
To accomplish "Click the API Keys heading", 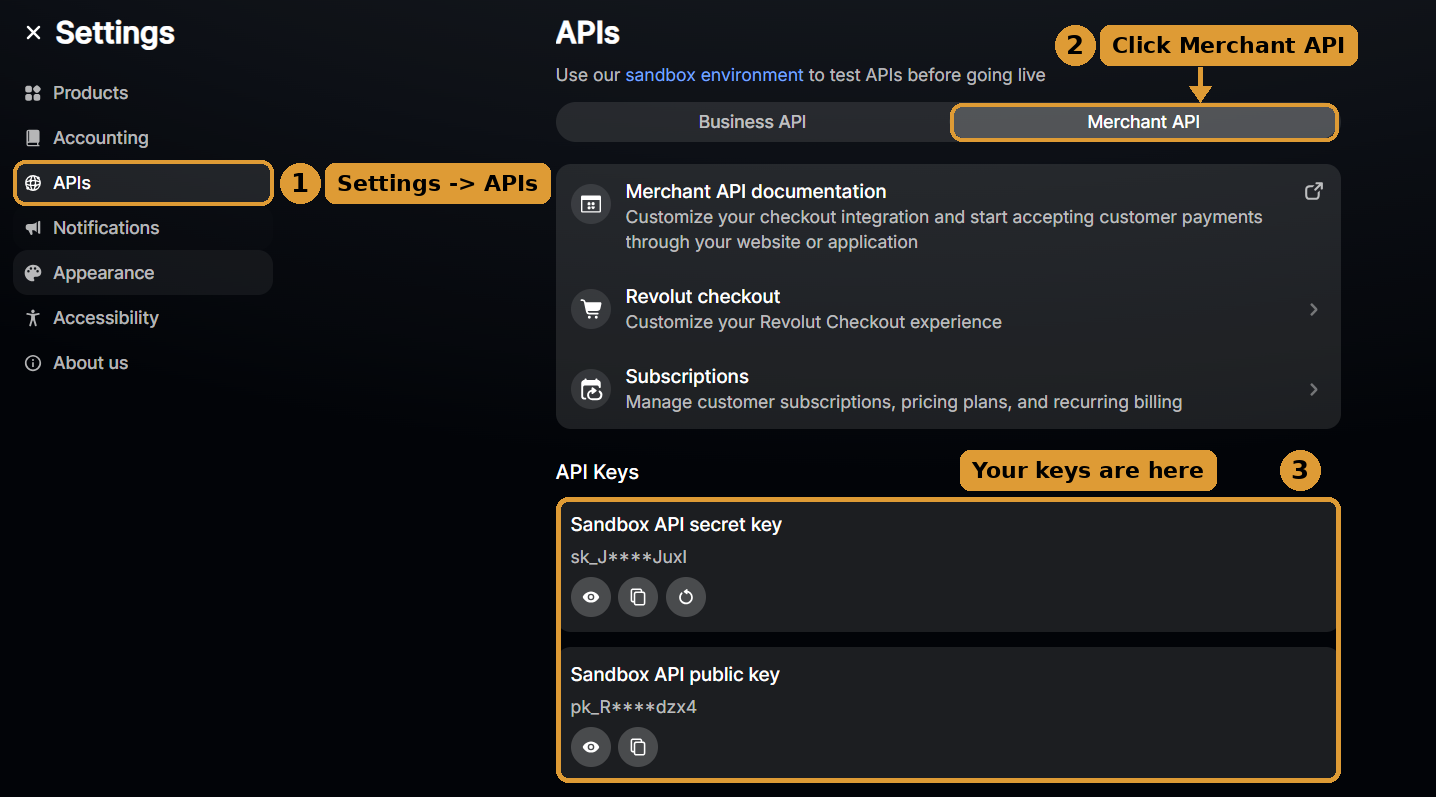I will click(597, 472).
